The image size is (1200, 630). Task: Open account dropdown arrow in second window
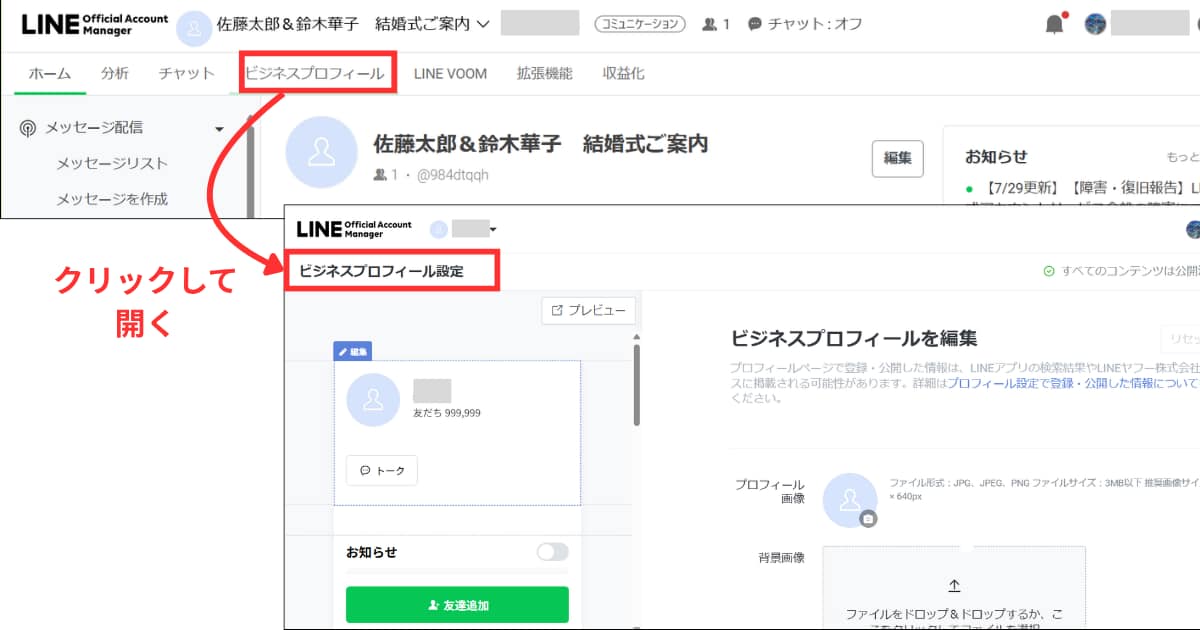point(493,230)
